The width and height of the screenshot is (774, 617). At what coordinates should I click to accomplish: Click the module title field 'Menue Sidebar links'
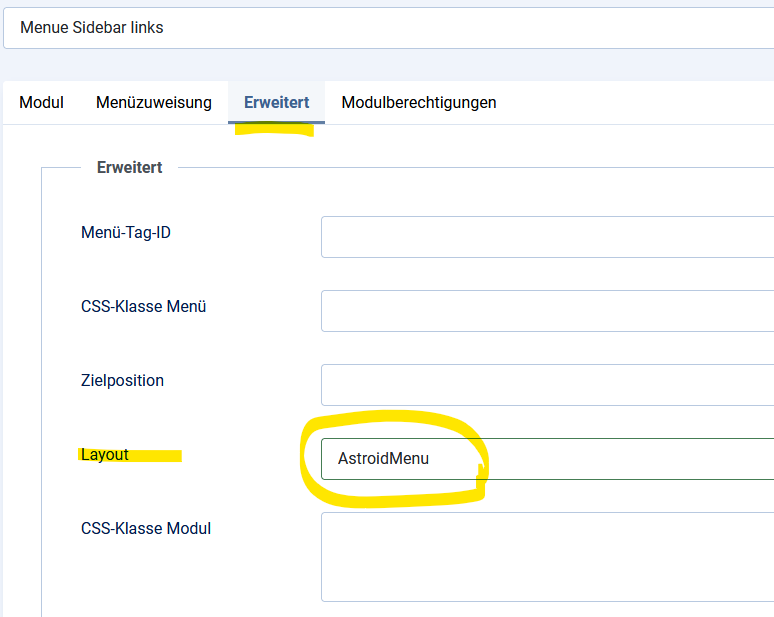pyautogui.click(x=388, y=28)
